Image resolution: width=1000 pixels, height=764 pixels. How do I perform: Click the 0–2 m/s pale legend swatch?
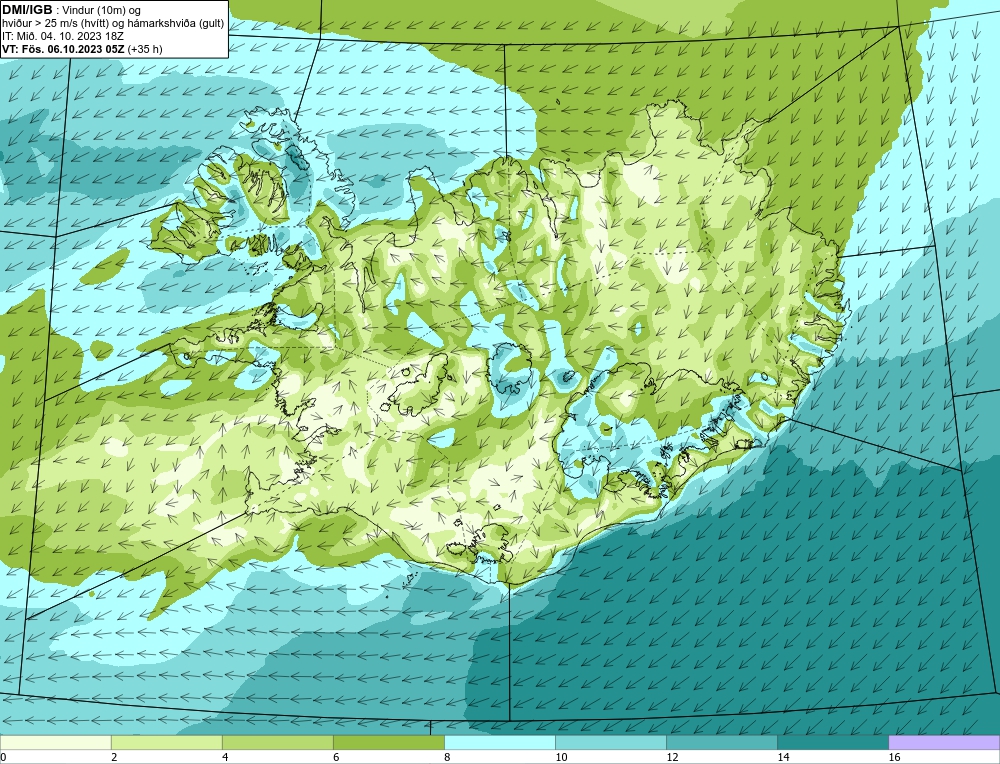point(55,742)
